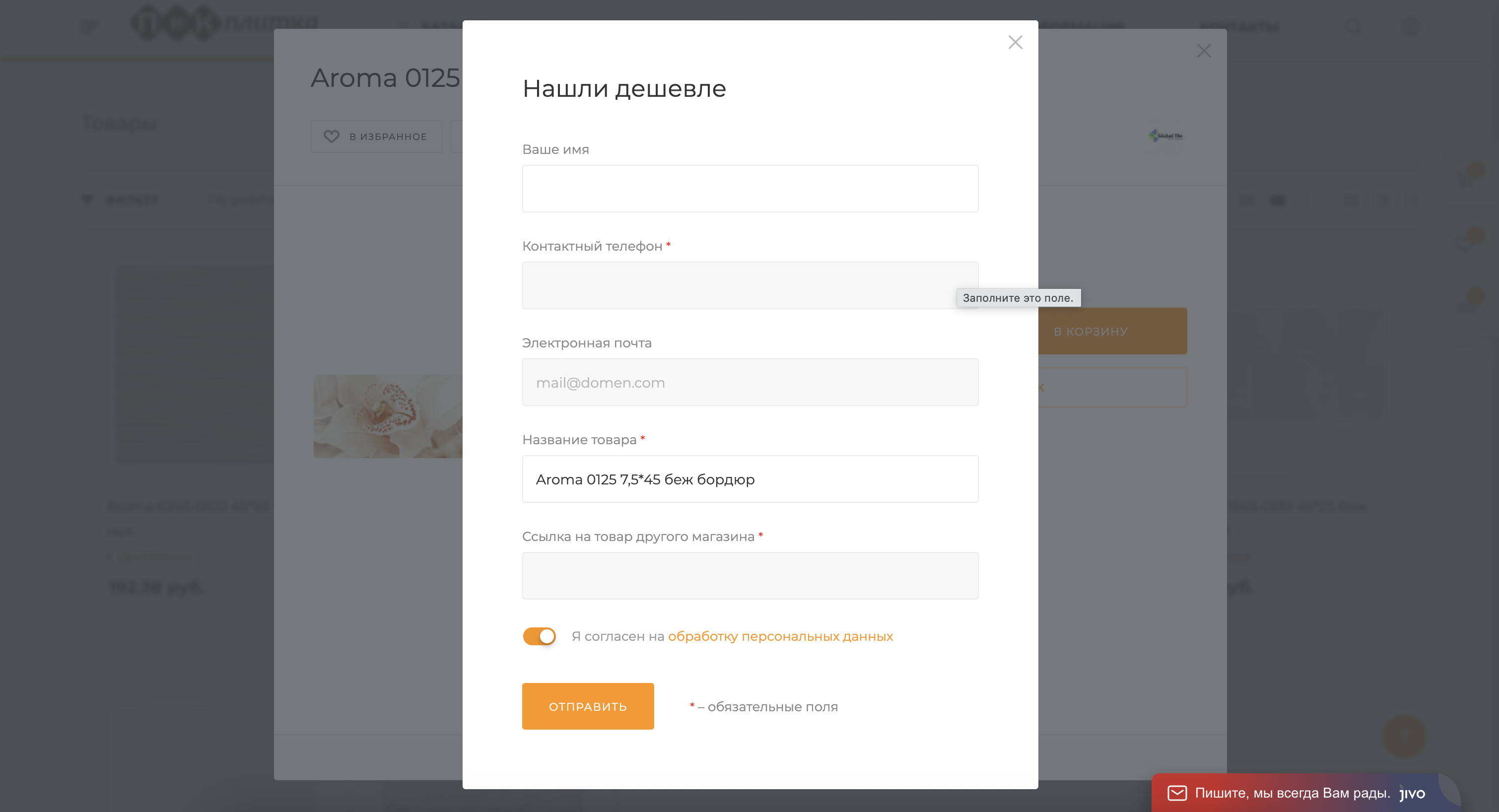Click the dimmed scroll-to-top round button
This screenshot has height=812, width=1499.
pos(1404,737)
